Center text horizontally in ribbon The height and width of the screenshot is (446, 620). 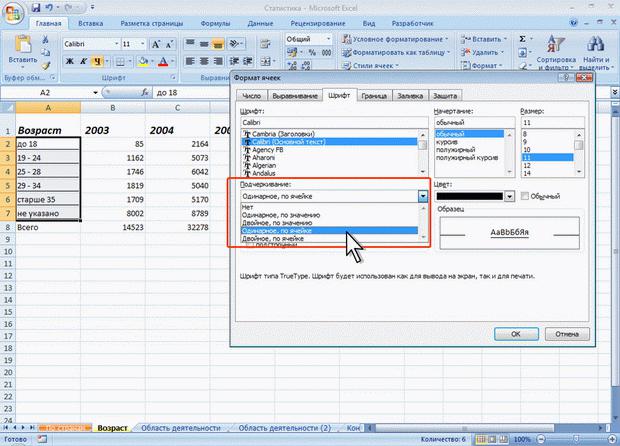pyautogui.click(x=204, y=61)
